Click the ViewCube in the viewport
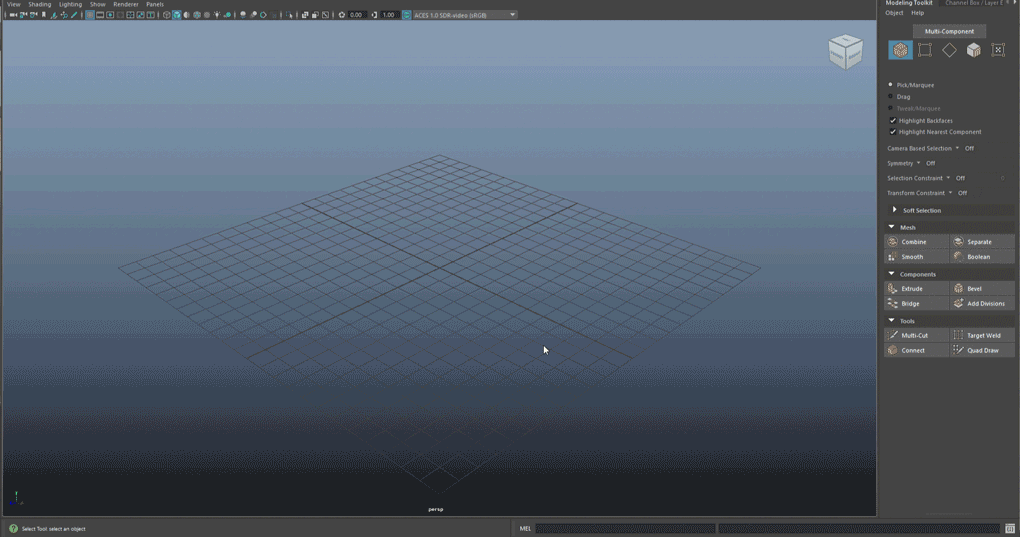The image size is (1020, 537). coord(845,51)
